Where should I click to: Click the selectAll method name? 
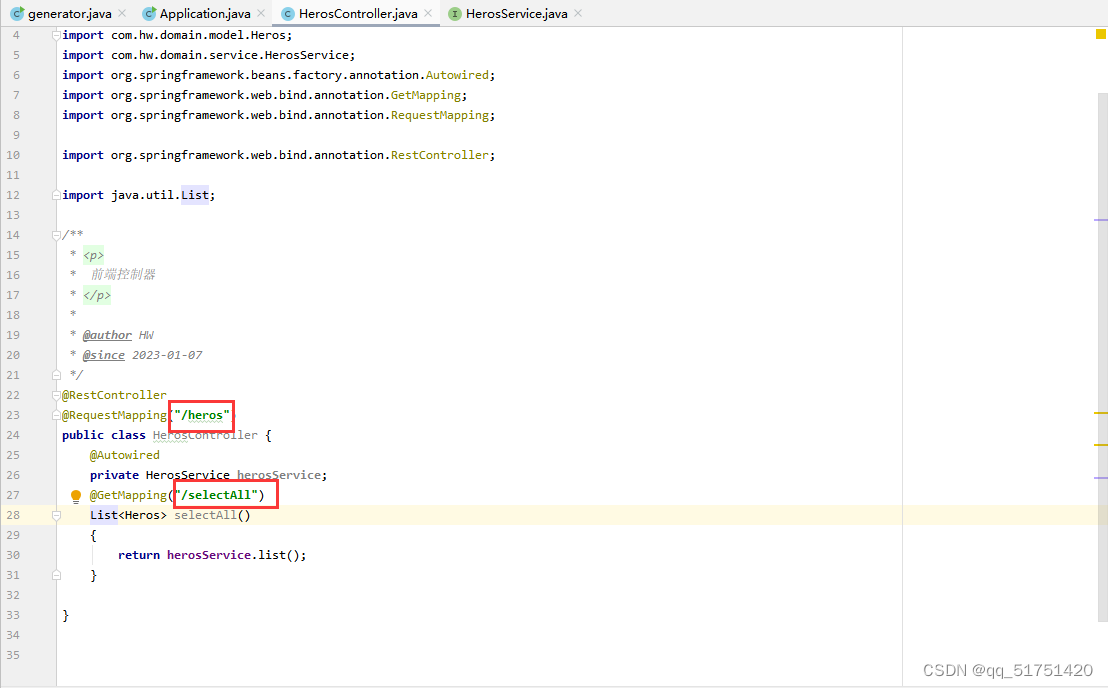click(x=205, y=515)
